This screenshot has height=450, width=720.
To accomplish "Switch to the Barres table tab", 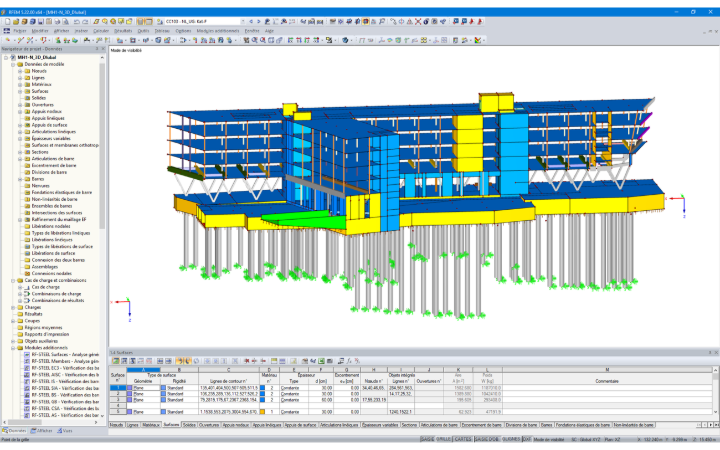I will [546, 425].
